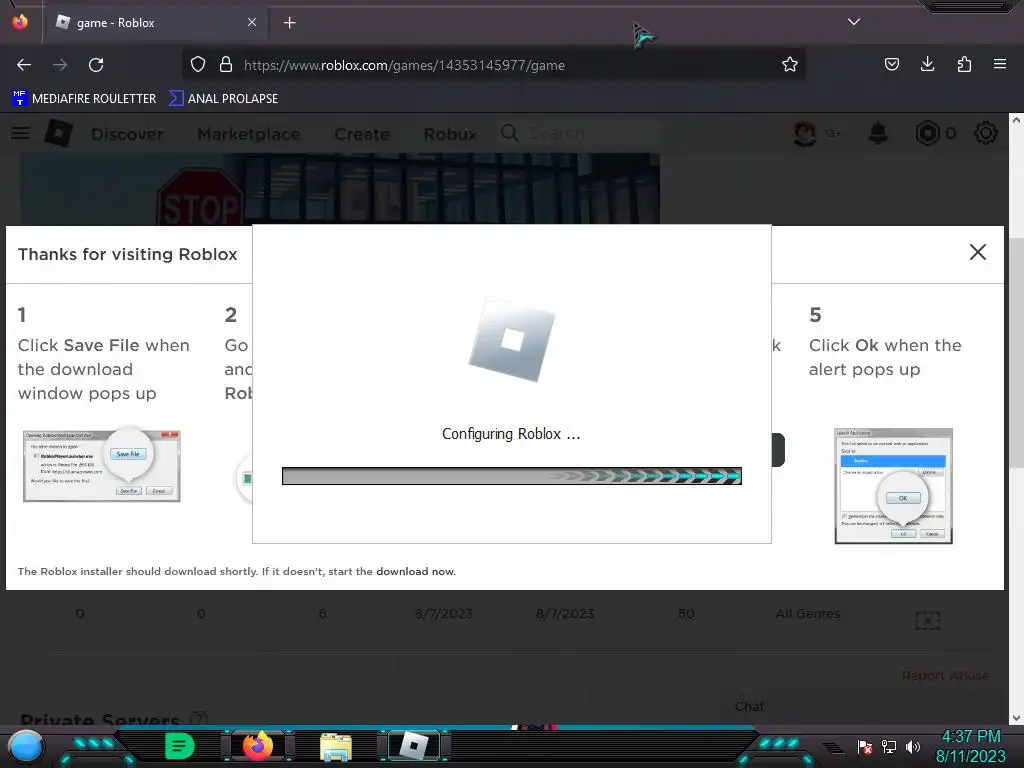Open File Explorer from the taskbar

coord(336,747)
